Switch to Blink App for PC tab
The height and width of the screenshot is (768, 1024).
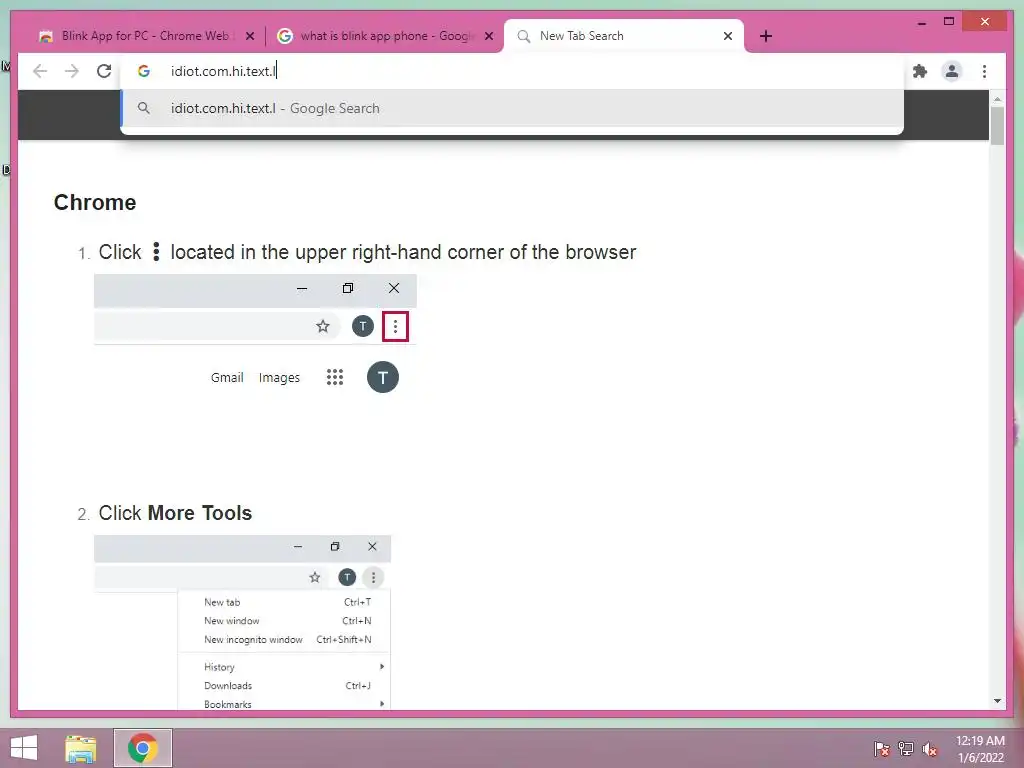point(145,36)
